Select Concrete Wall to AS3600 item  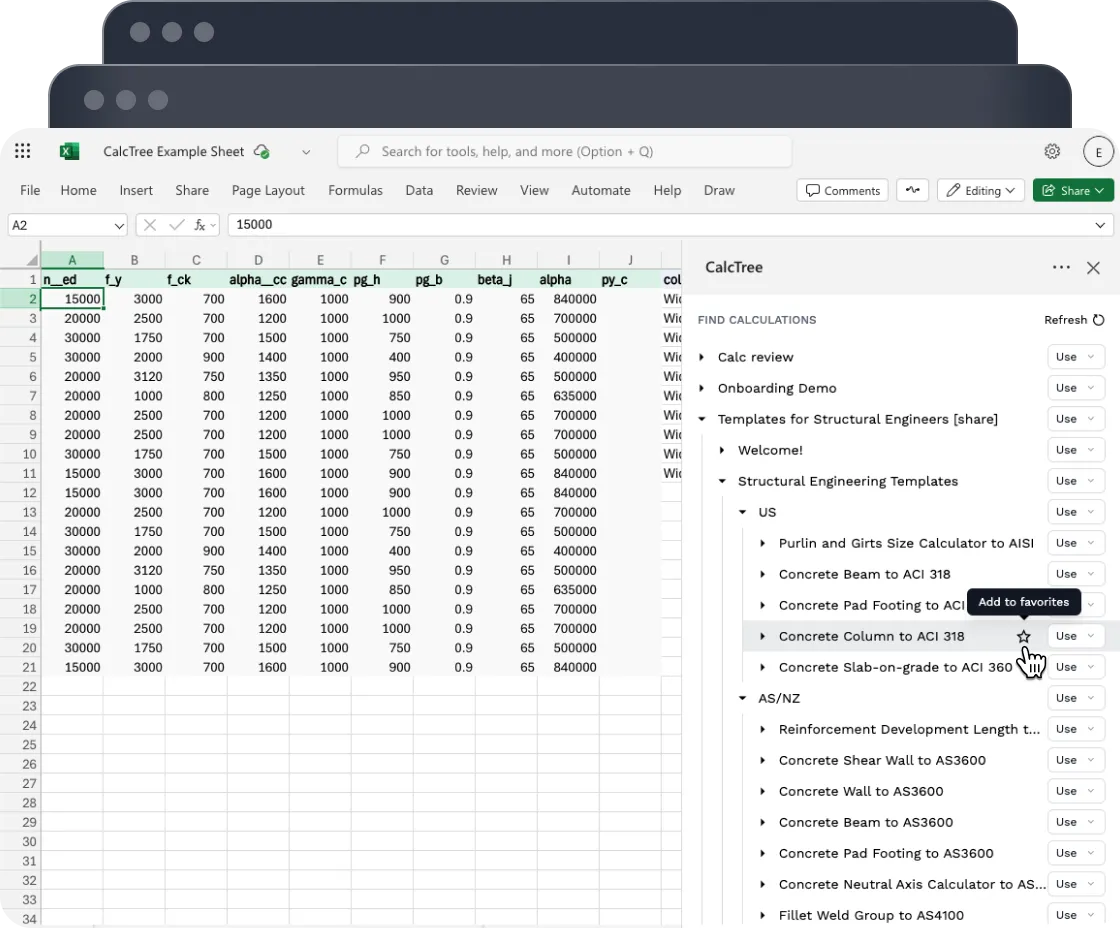(861, 792)
